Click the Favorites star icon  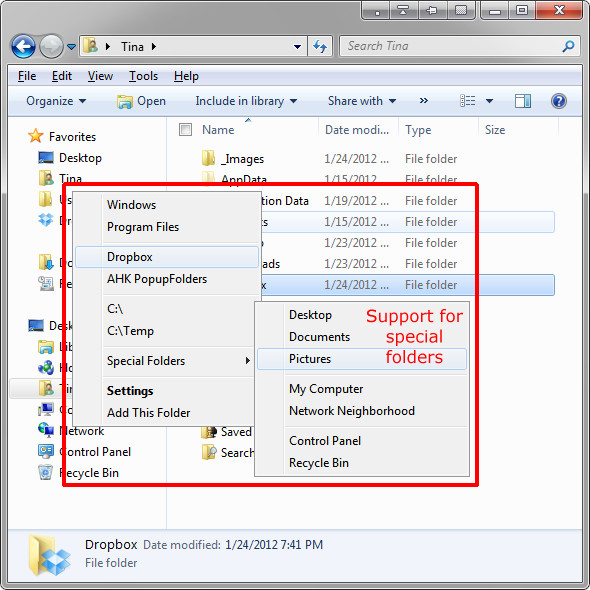coord(35,136)
